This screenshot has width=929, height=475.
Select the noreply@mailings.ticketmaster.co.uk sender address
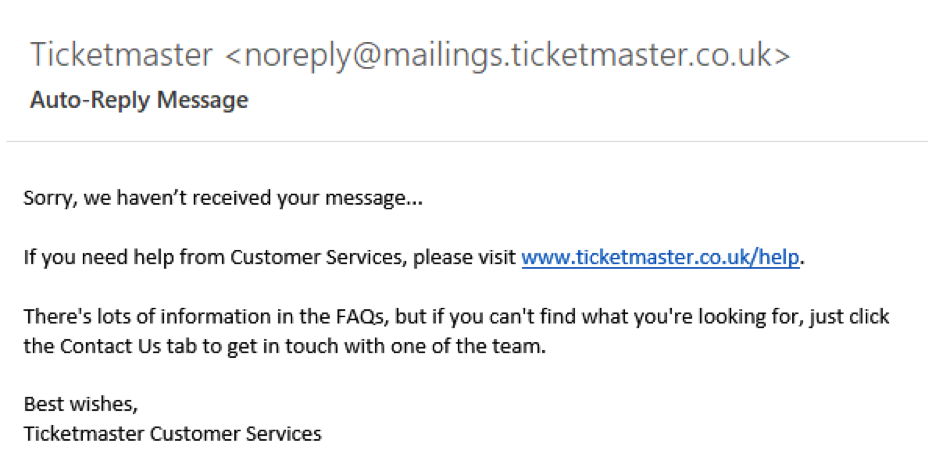pos(508,55)
